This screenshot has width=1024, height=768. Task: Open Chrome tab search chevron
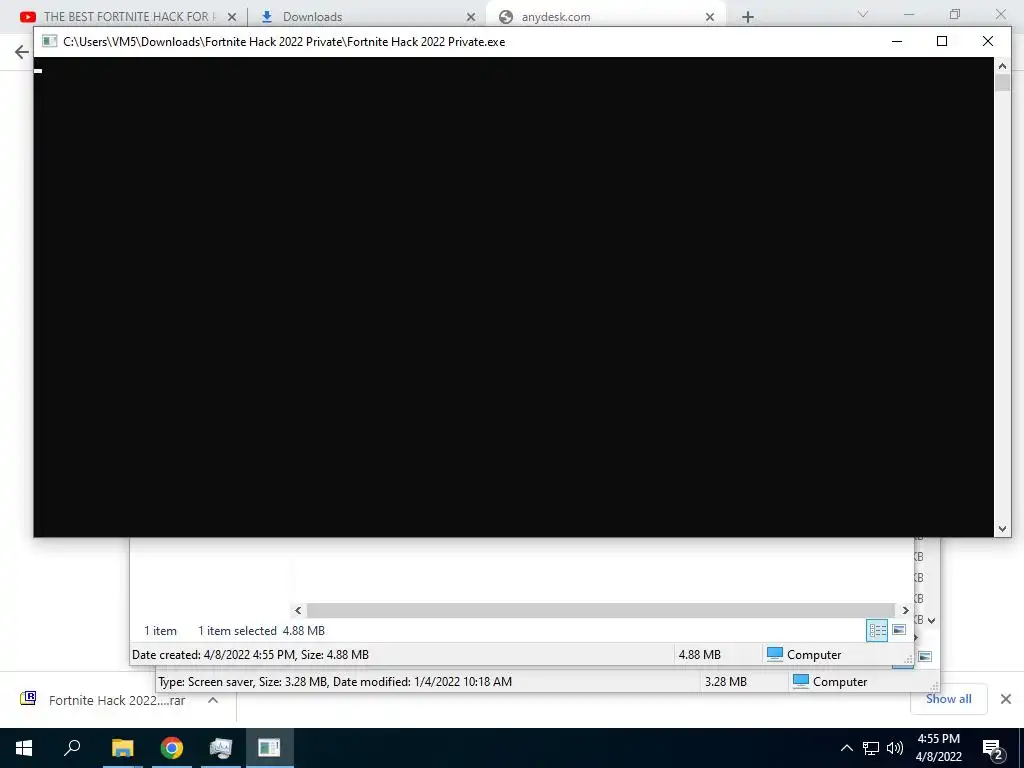click(x=863, y=14)
